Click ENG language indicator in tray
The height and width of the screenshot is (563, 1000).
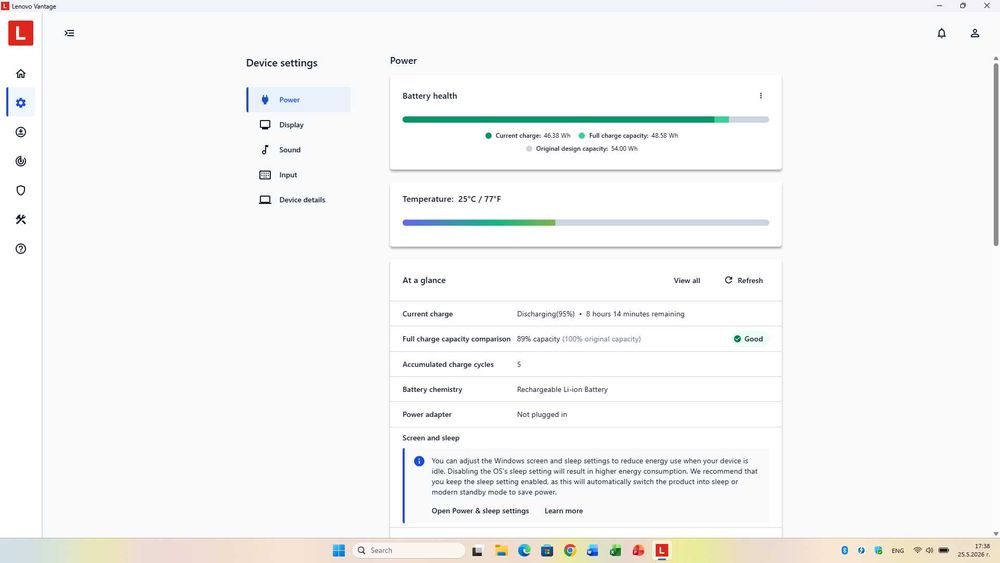[x=897, y=550]
